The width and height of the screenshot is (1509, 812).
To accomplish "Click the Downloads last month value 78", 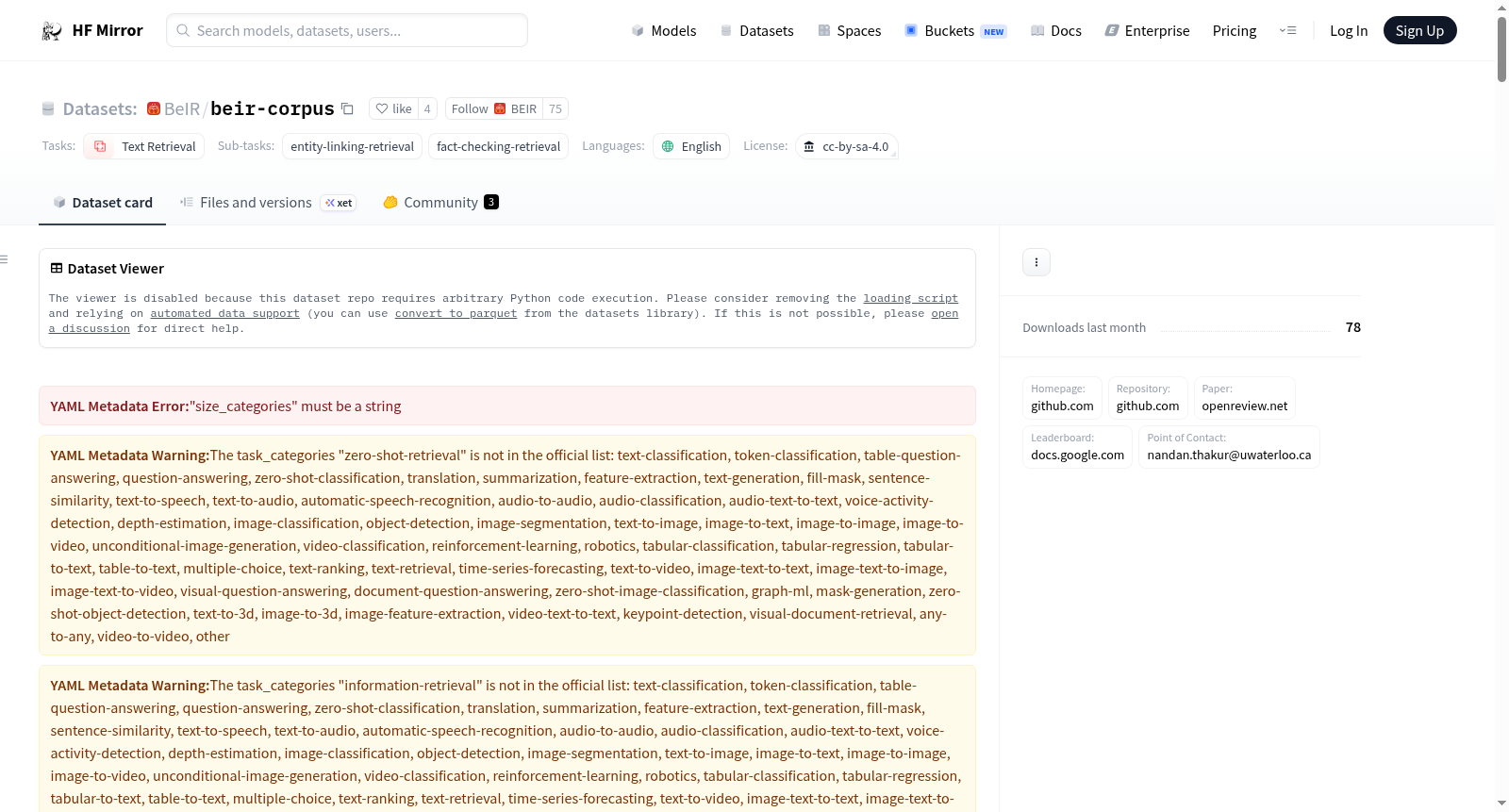I will (1352, 327).
